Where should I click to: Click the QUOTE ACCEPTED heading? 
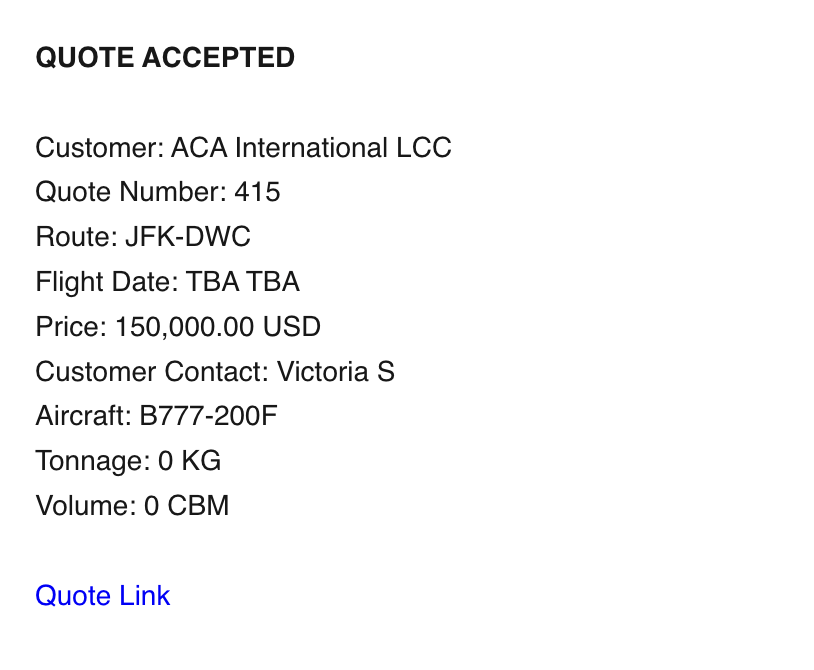pyautogui.click(x=165, y=58)
